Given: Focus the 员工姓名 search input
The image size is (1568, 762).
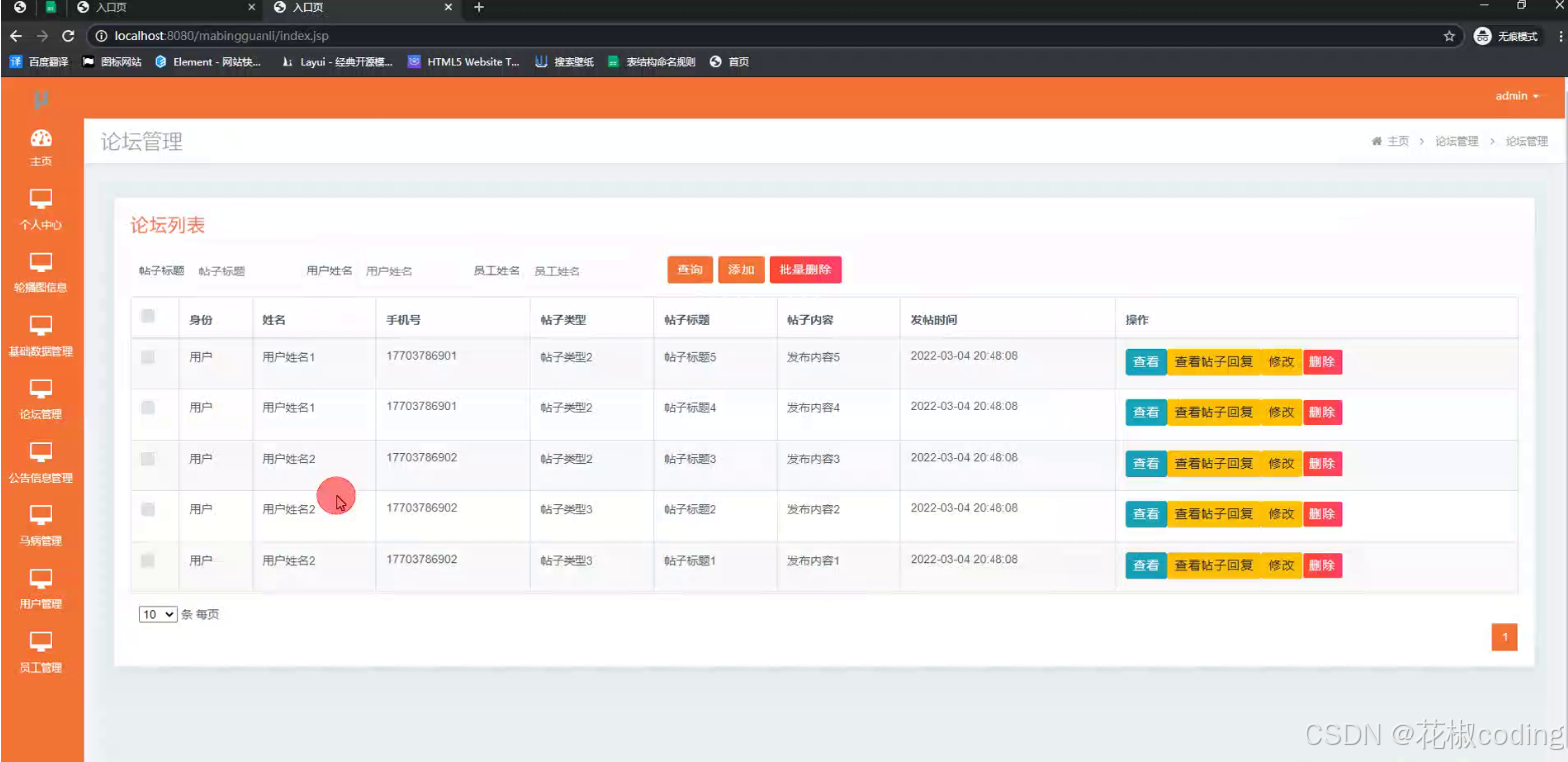Looking at the screenshot, I should click(579, 271).
